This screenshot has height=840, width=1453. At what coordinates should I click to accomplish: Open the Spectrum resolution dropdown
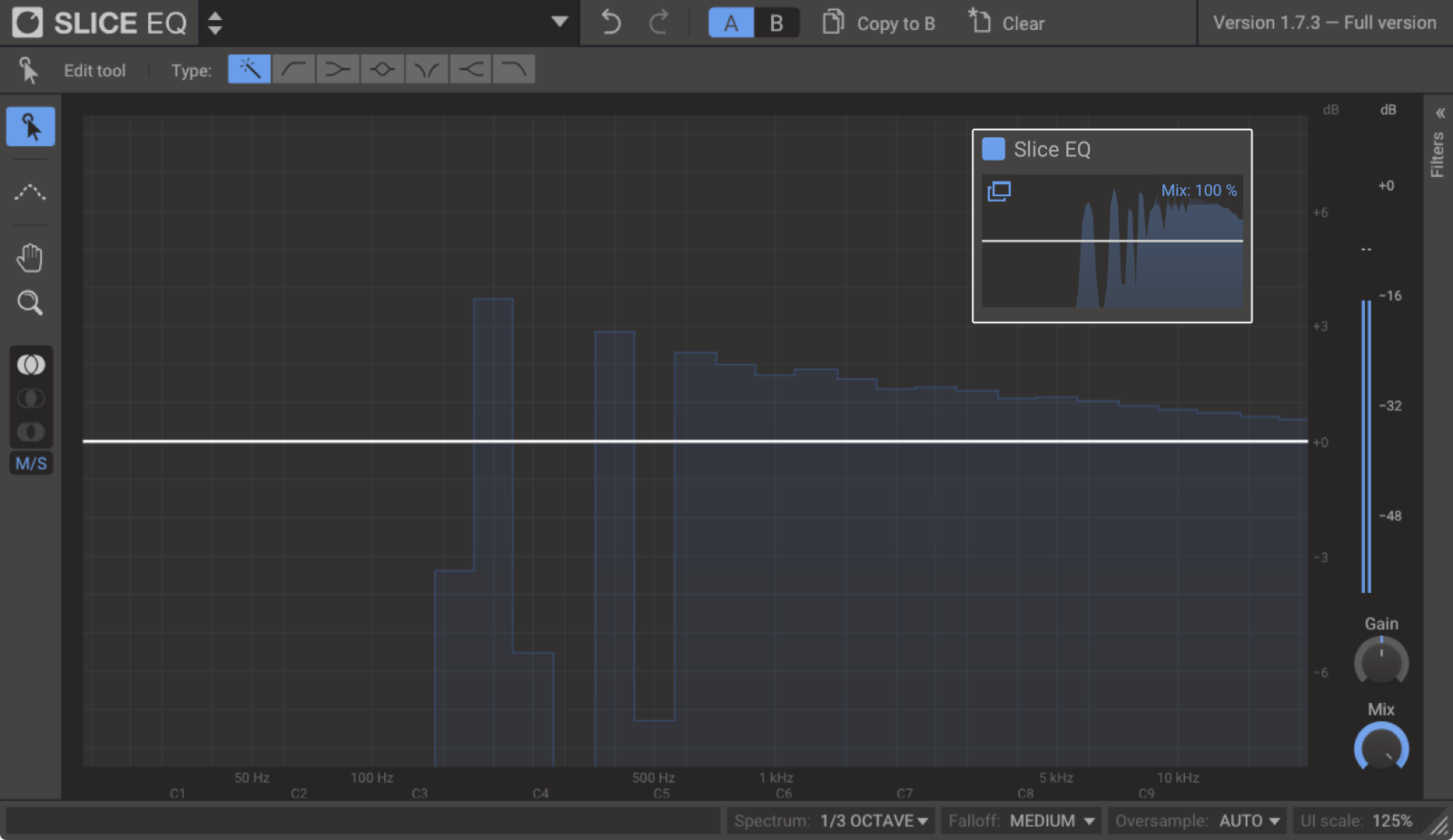tap(872, 820)
